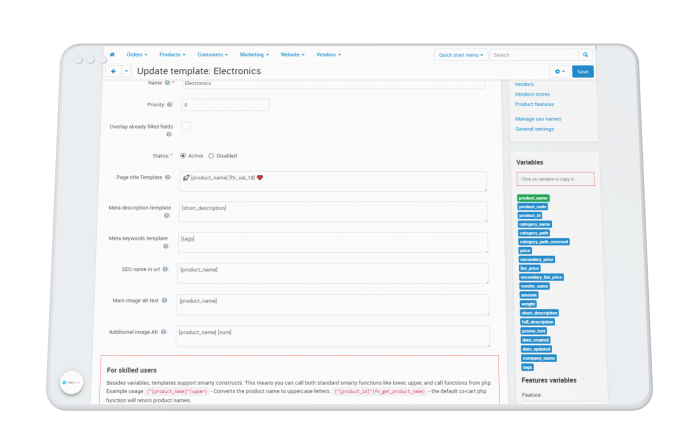Copy the vendor_name variable tag
700x445 pixels.
pyautogui.click(x=535, y=286)
